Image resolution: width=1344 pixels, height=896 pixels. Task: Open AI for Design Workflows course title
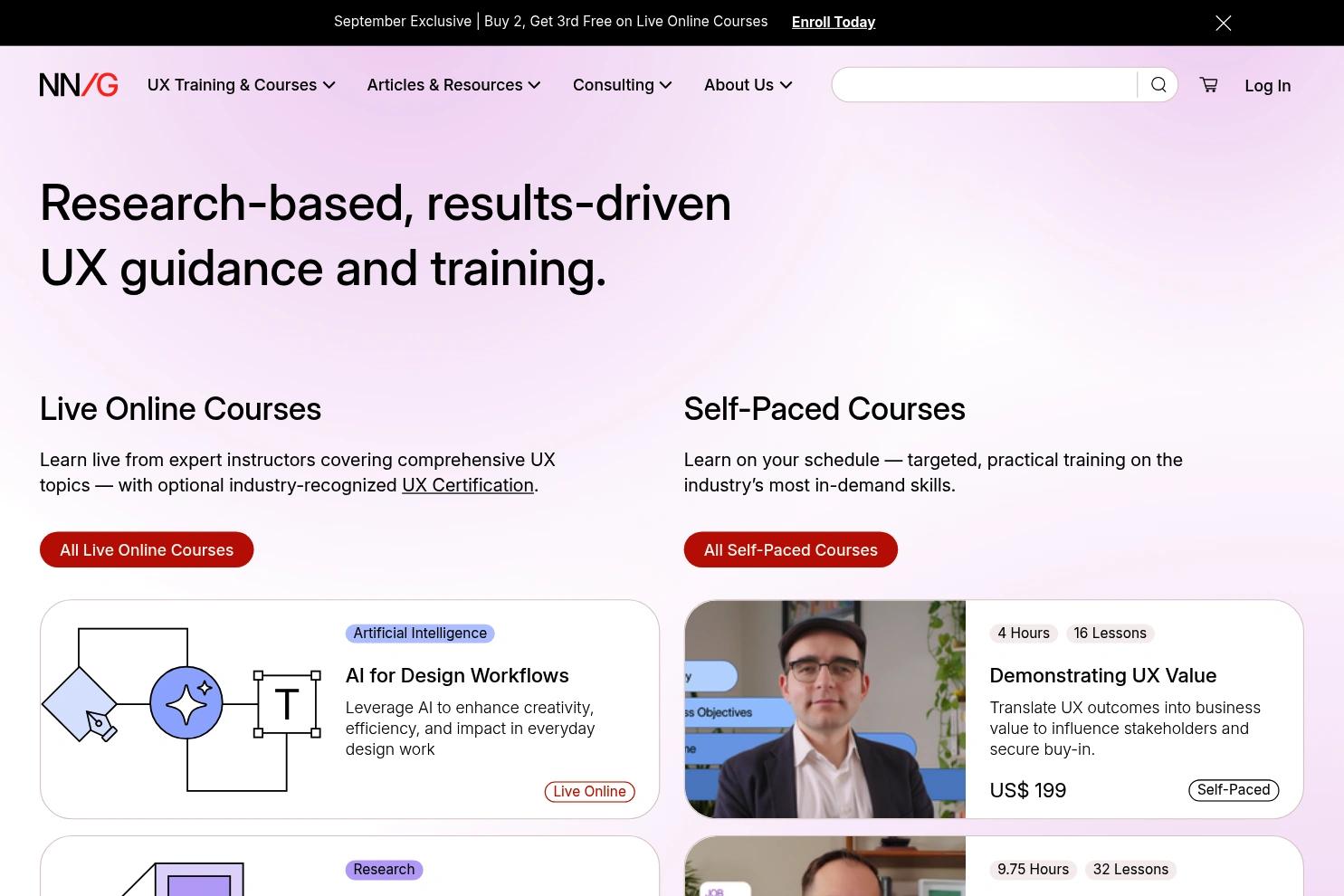(x=457, y=675)
